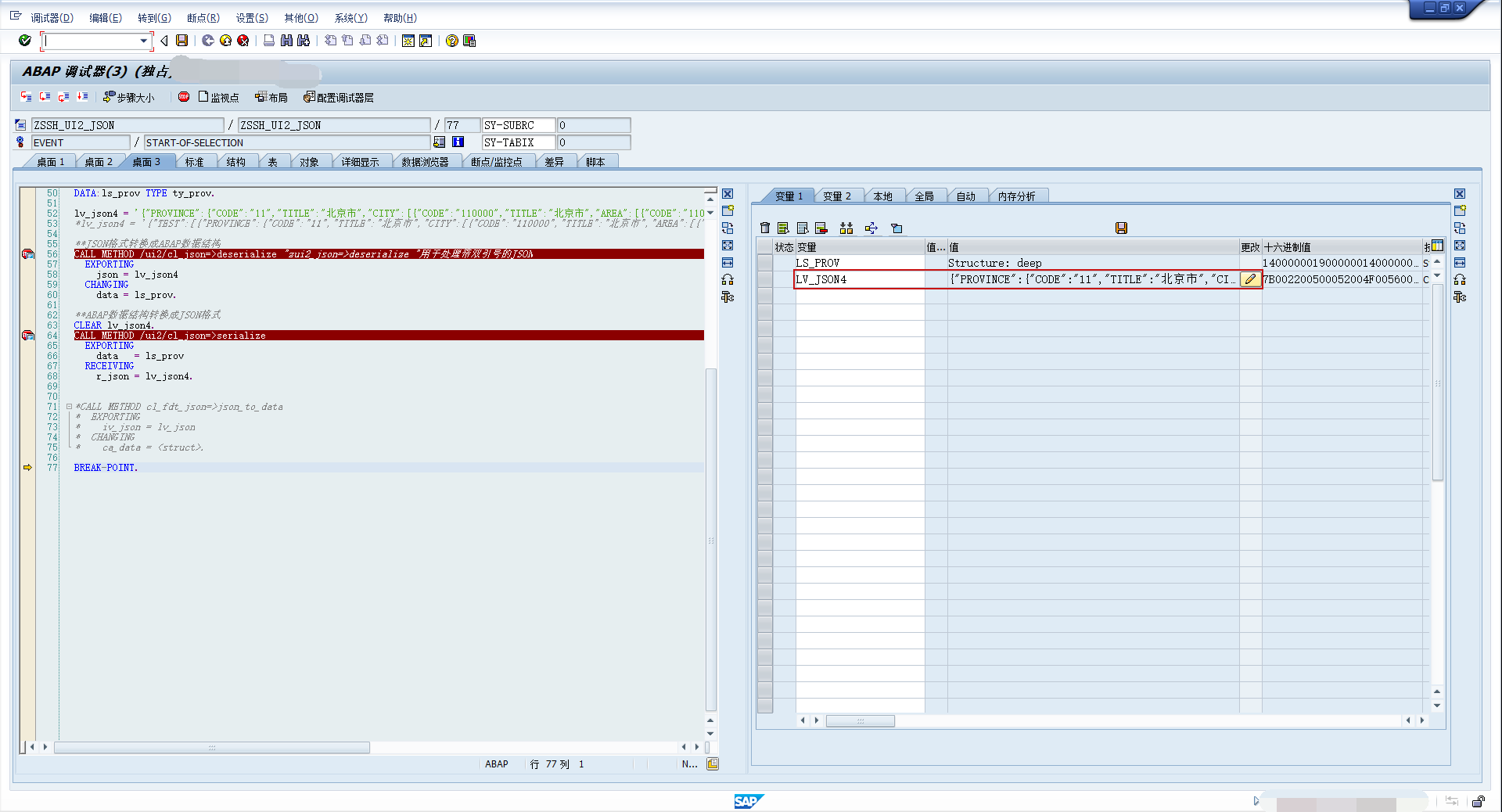
Task: Collapse the commented block at line 71
Action: point(70,407)
